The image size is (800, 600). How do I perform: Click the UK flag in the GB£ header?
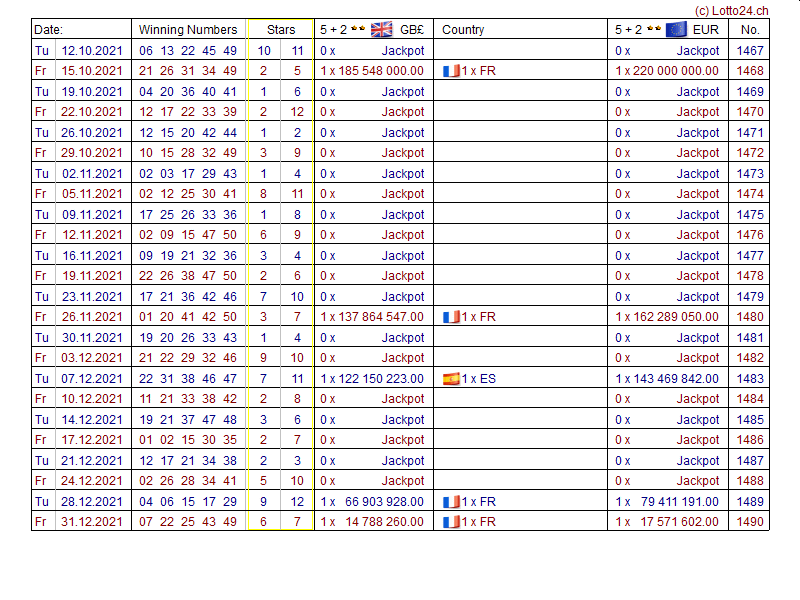point(381,29)
